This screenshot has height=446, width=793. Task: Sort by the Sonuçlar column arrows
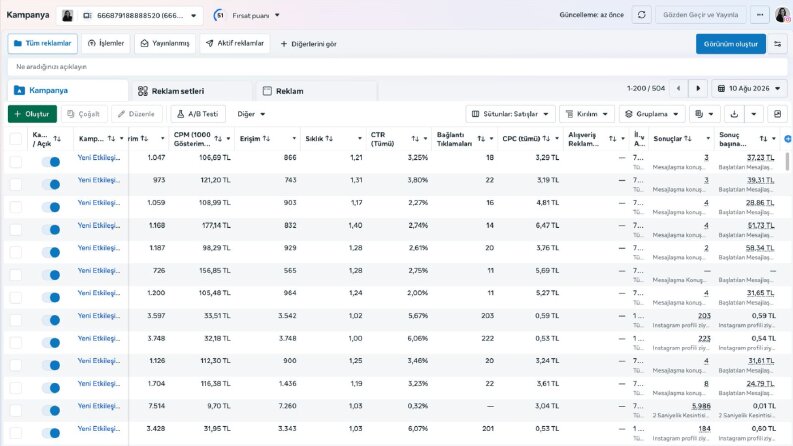point(688,139)
